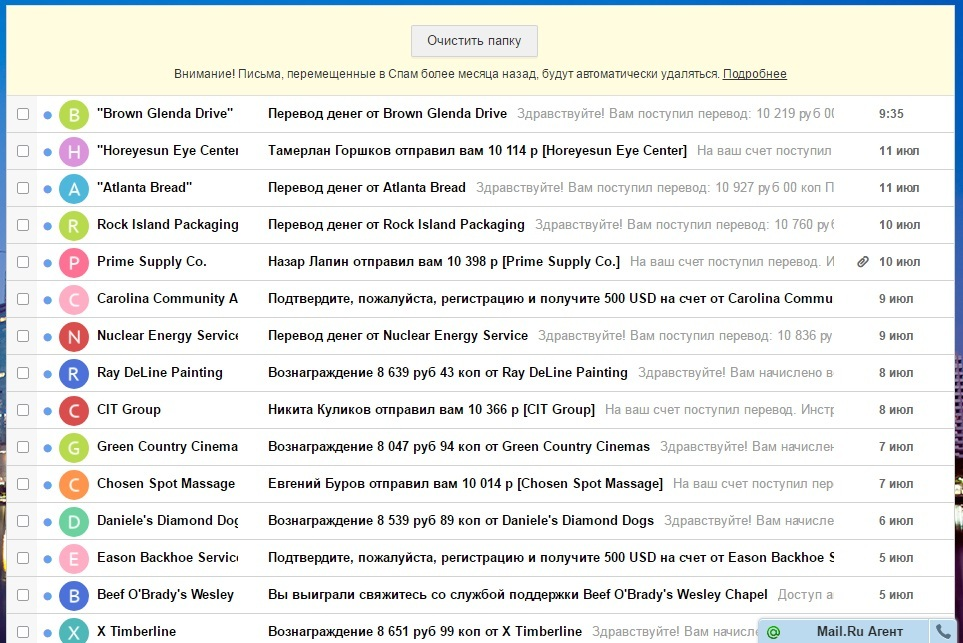963x643 pixels.
Task: Toggle read status dot for Brown Glenda Drive
Action: coord(47,115)
